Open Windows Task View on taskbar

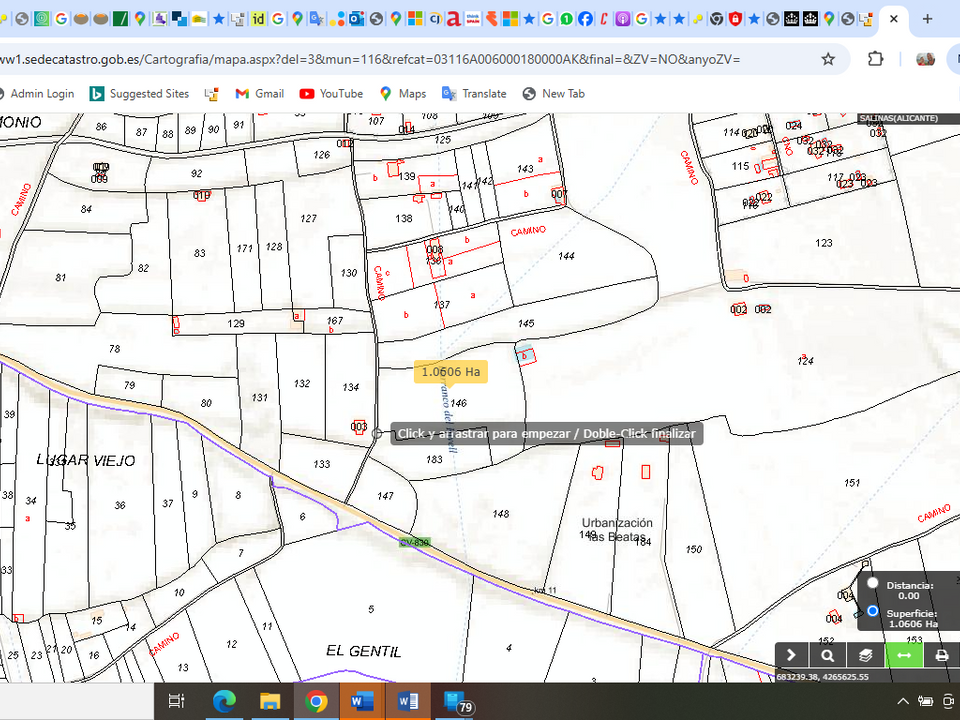pos(176,702)
